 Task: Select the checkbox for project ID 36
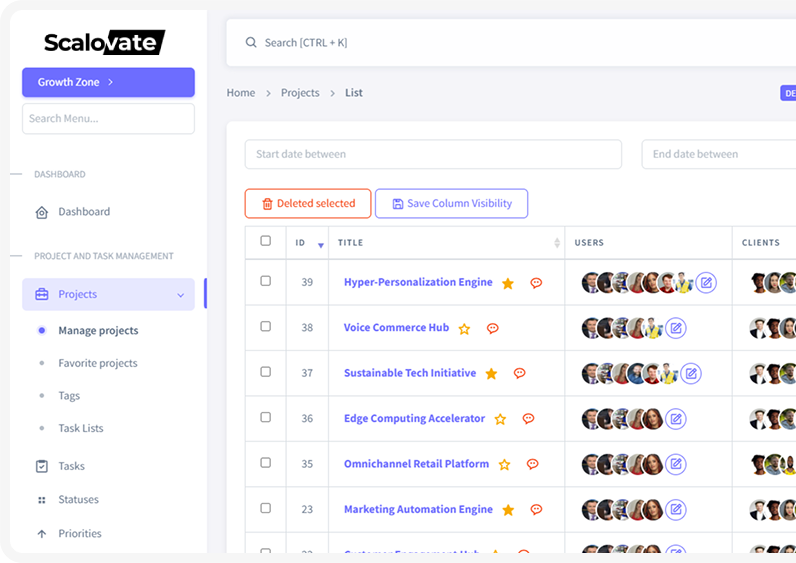[265, 417]
